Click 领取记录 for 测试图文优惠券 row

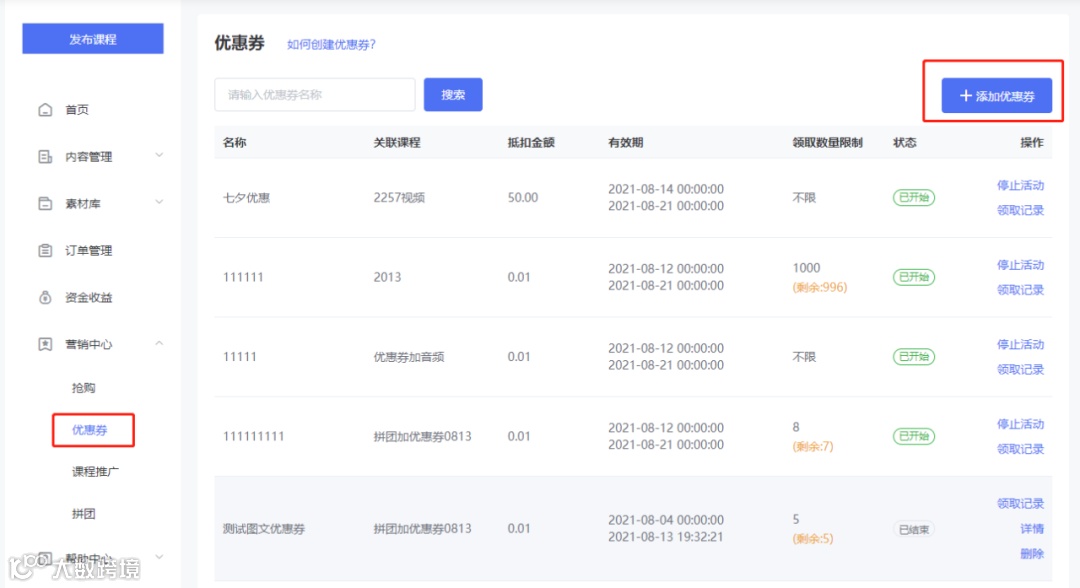1020,503
